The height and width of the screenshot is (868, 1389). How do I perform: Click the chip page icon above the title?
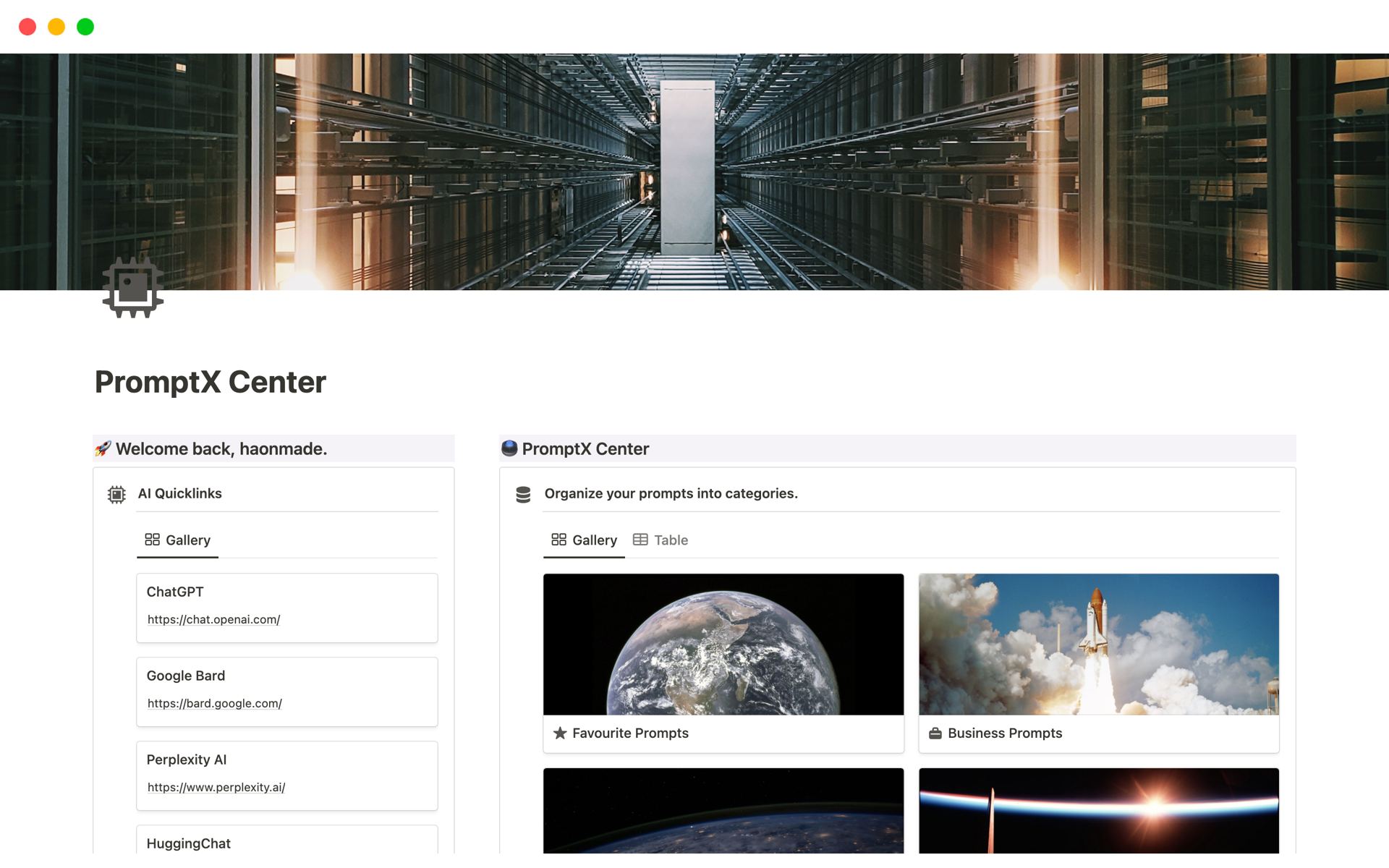click(133, 287)
